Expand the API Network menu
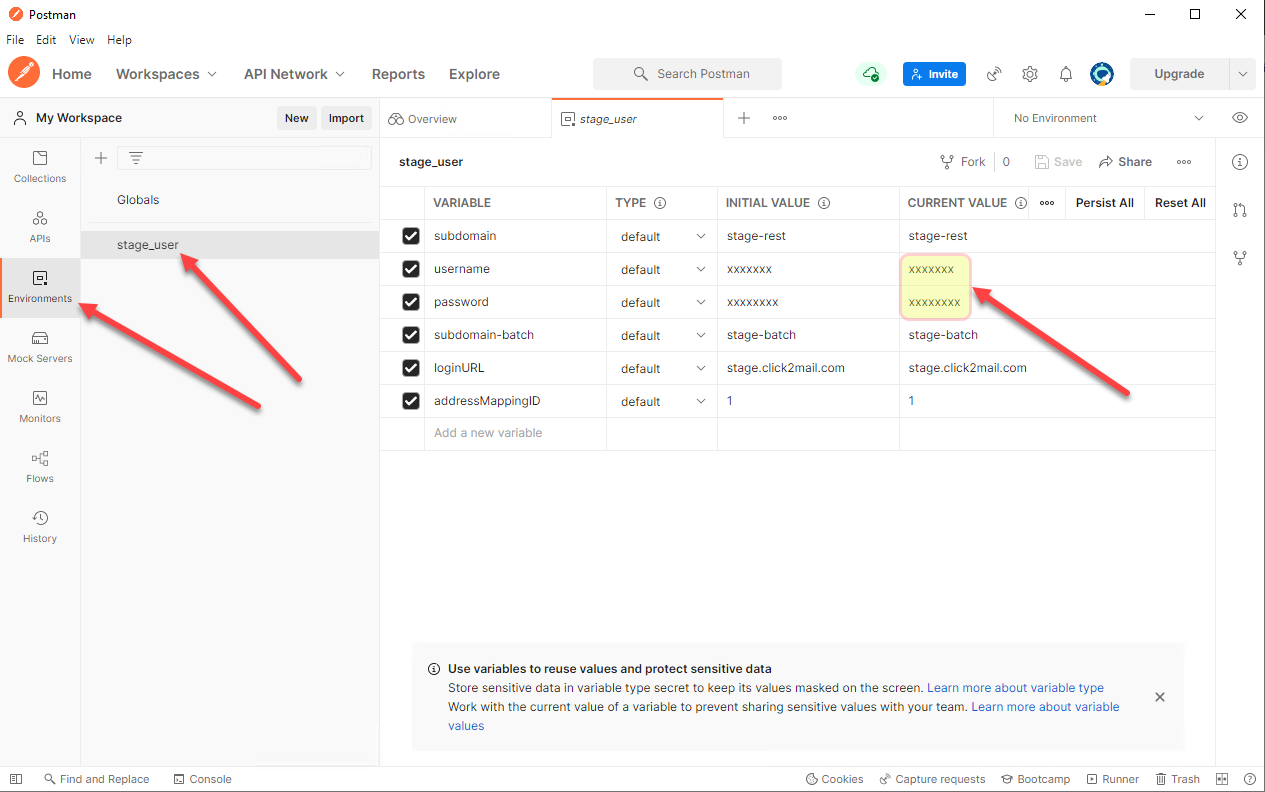Image resolution: width=1265 pixels, height=792 pixels. 295,74
